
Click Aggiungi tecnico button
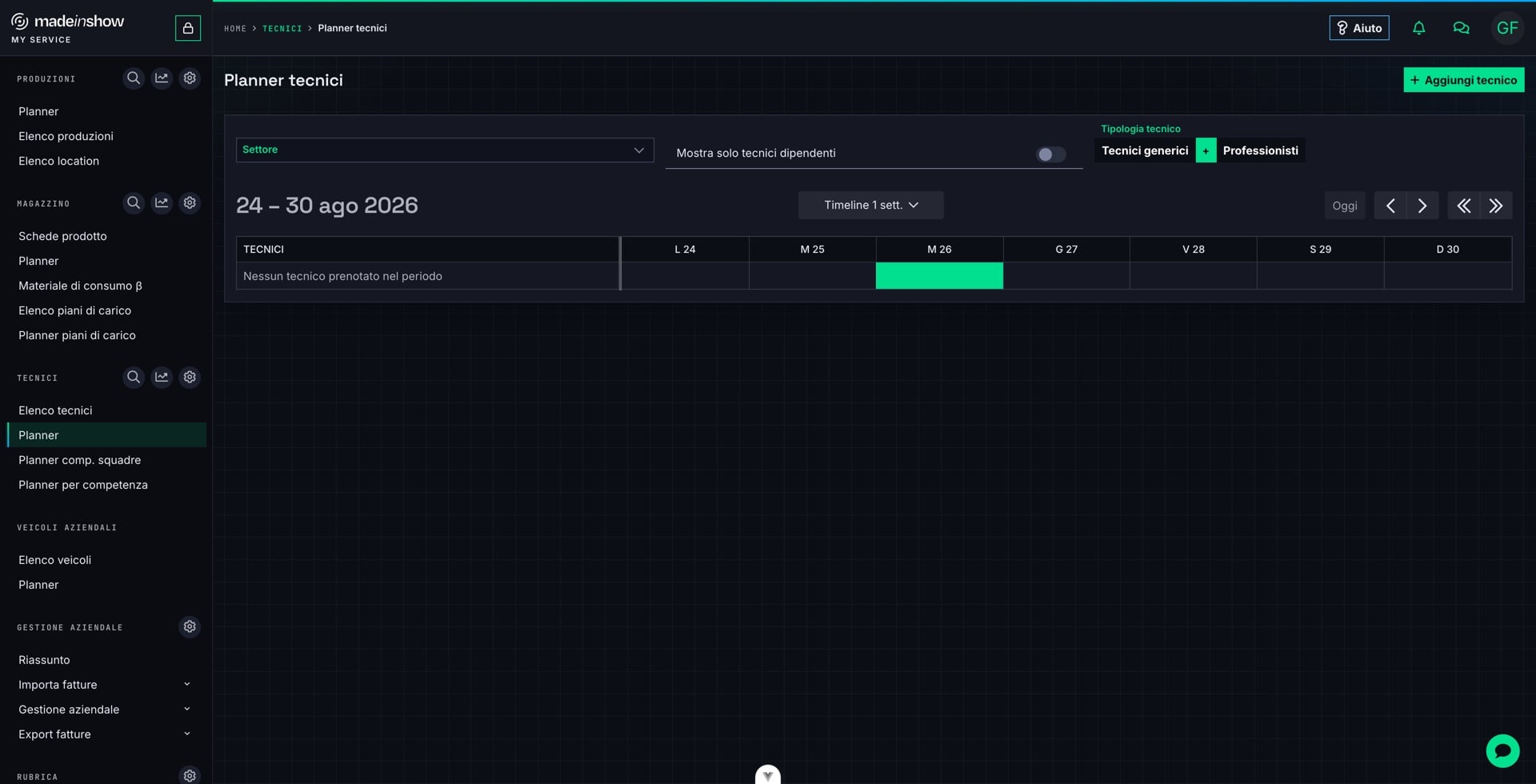[1463, 80]
